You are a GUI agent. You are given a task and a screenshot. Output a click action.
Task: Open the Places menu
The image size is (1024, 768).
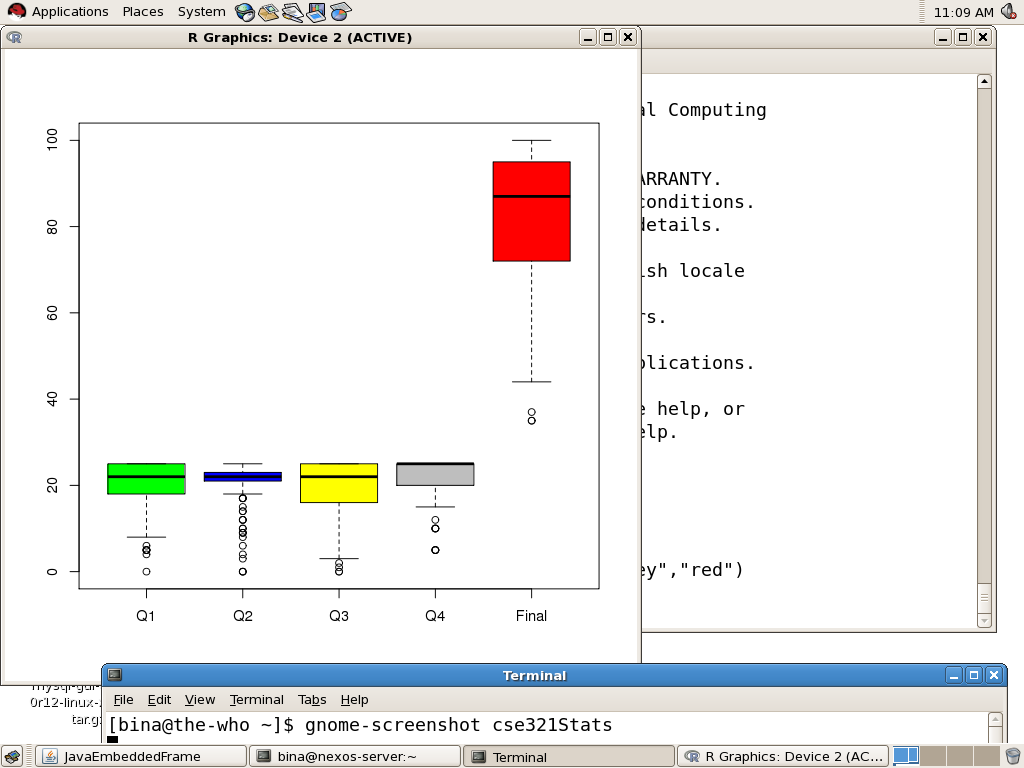click(x=143, y=12)
